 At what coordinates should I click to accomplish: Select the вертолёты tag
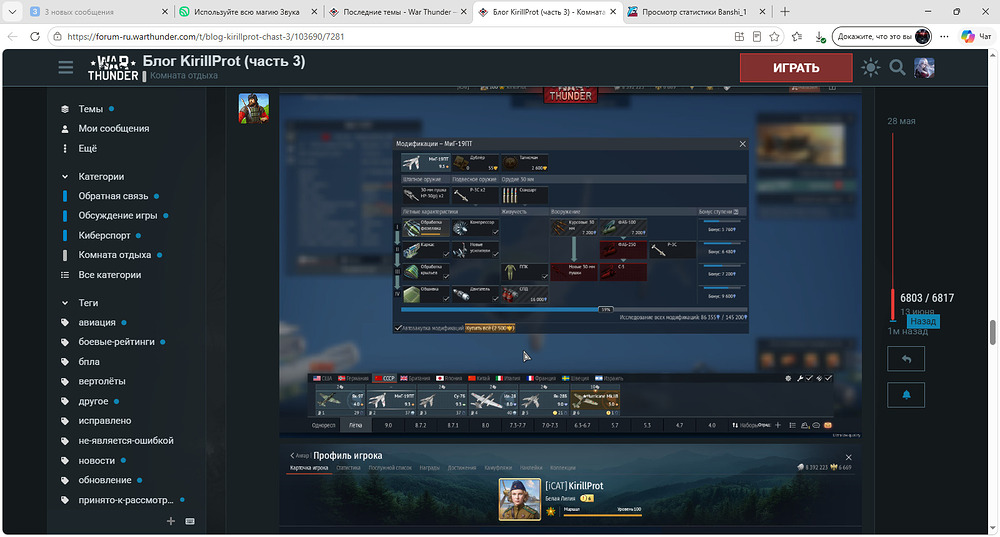pyautogui.click(x=101, y=381)
